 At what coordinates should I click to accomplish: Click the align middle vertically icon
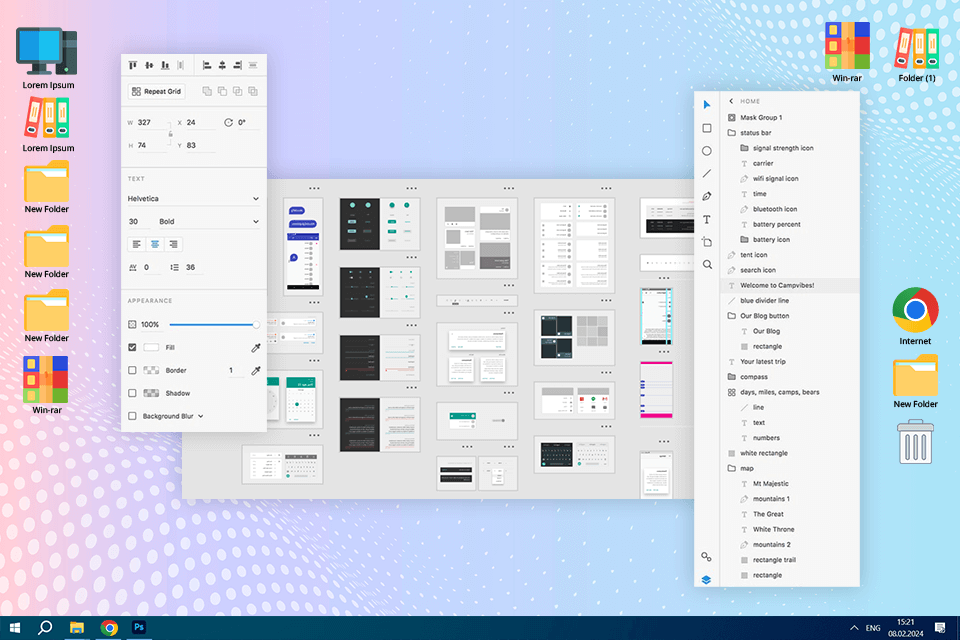149,65
